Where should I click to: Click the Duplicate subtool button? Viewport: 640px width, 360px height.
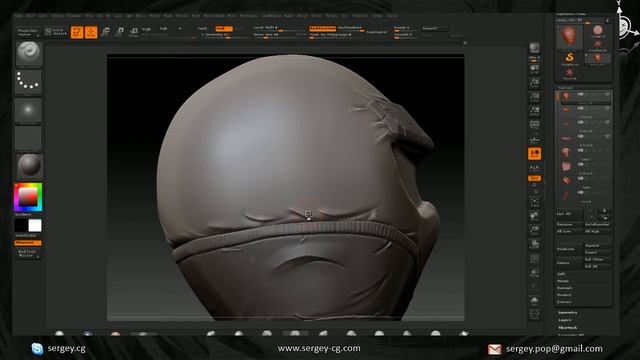[569, 249]
